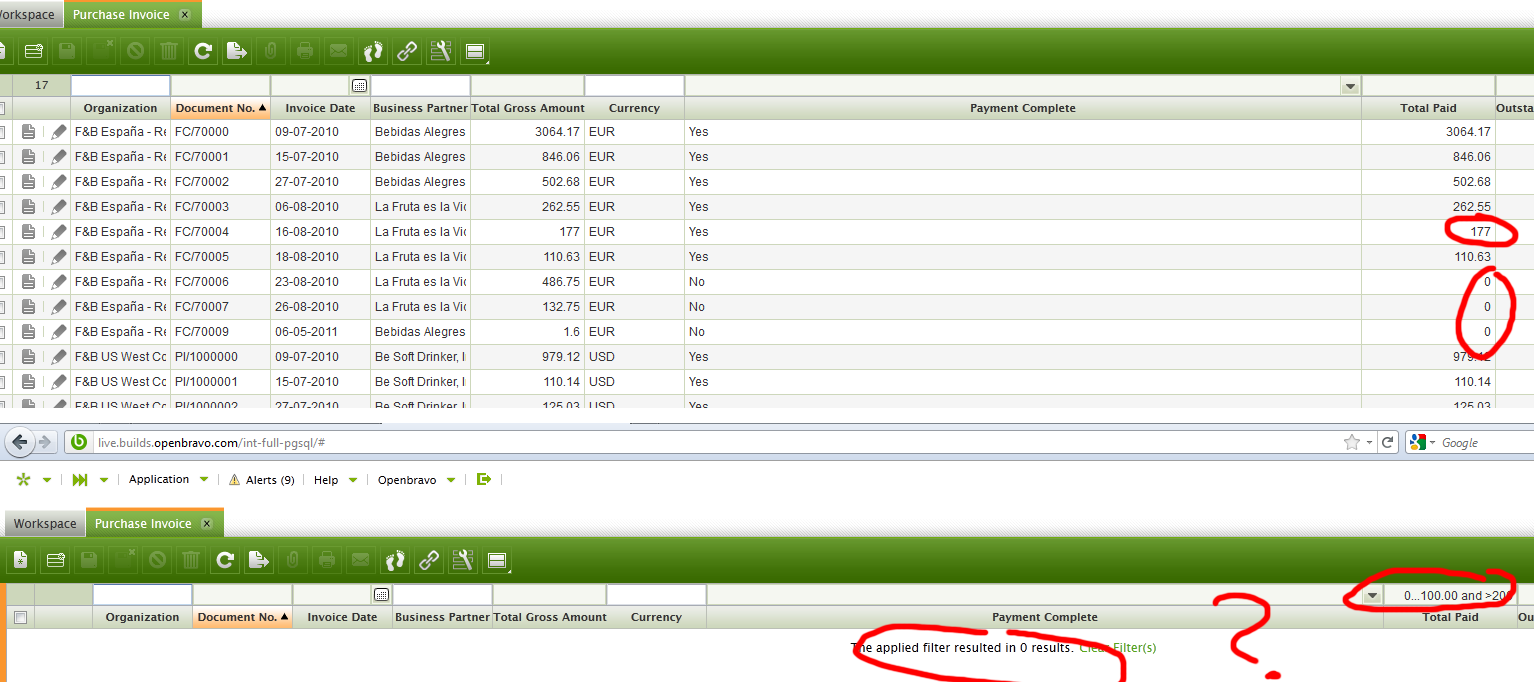Screen dimensions: 1534x682
Task: Open the form view icon on the FC/70000 row
Action: [x=29, y=131]
